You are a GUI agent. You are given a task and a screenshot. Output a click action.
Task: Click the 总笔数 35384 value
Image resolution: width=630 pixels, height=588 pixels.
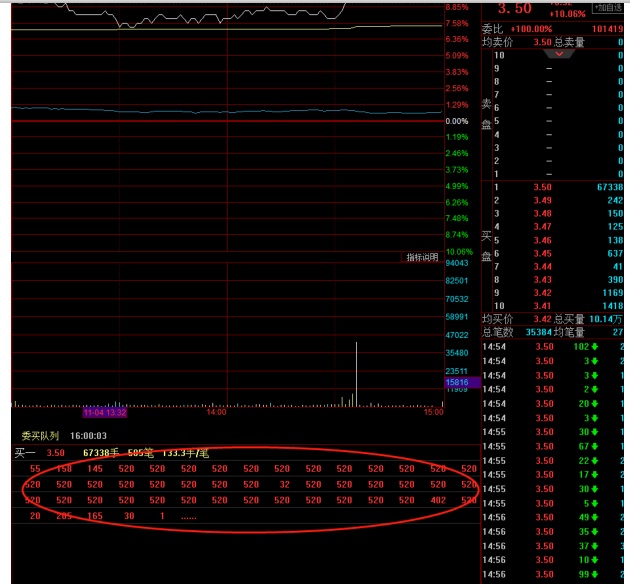point(539,332)
